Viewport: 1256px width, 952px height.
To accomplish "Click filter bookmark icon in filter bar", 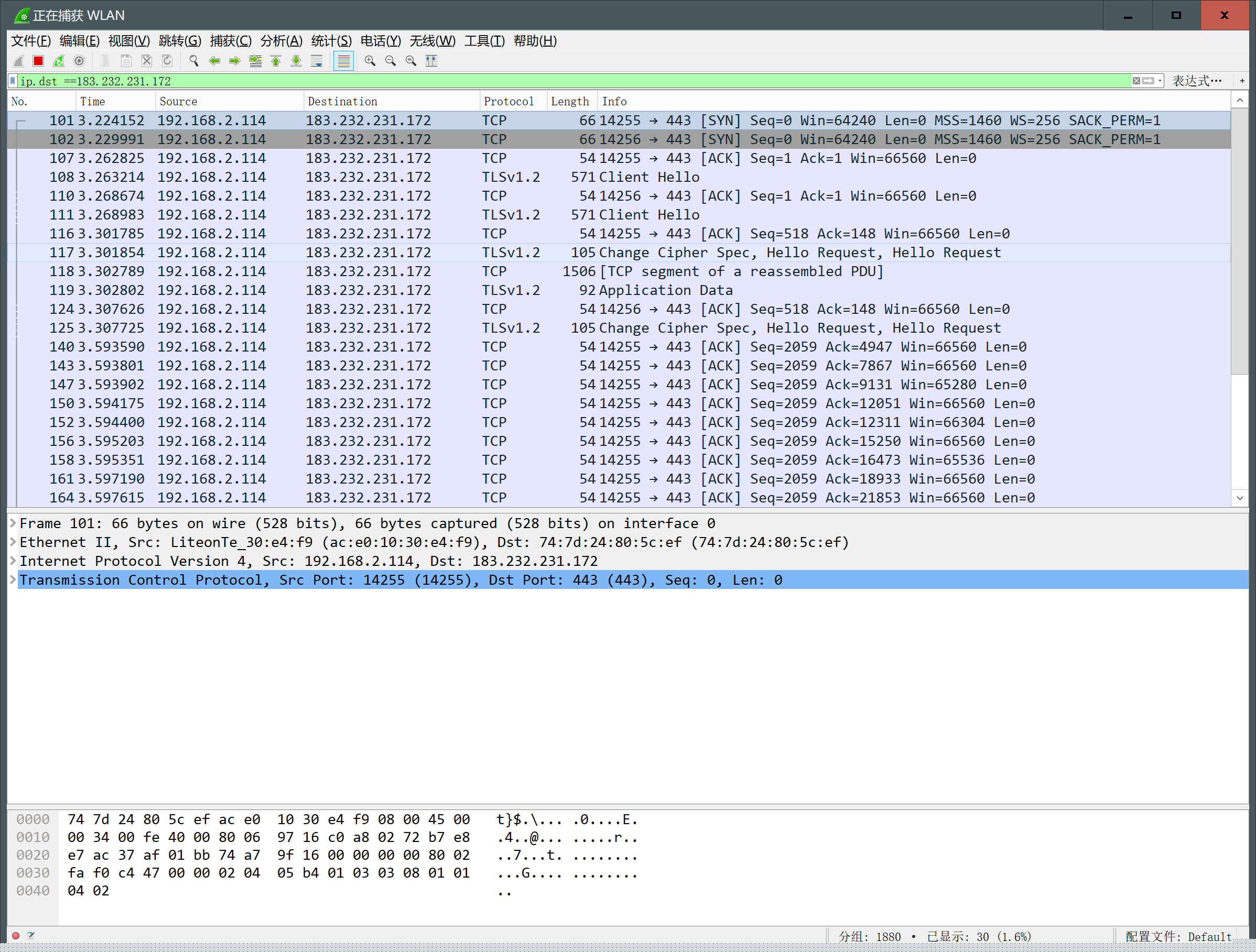I will click(13, 81).
